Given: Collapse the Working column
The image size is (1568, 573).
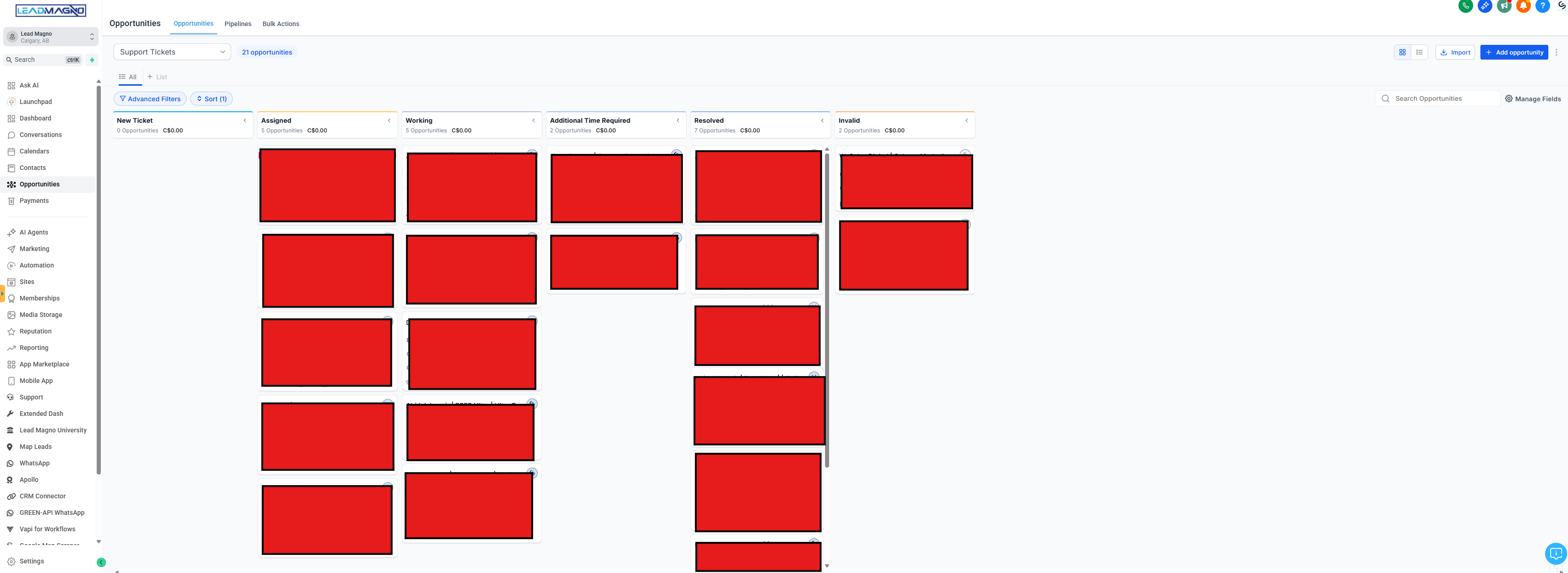Looking at the screenshot, I should click(x=534, y=120).
